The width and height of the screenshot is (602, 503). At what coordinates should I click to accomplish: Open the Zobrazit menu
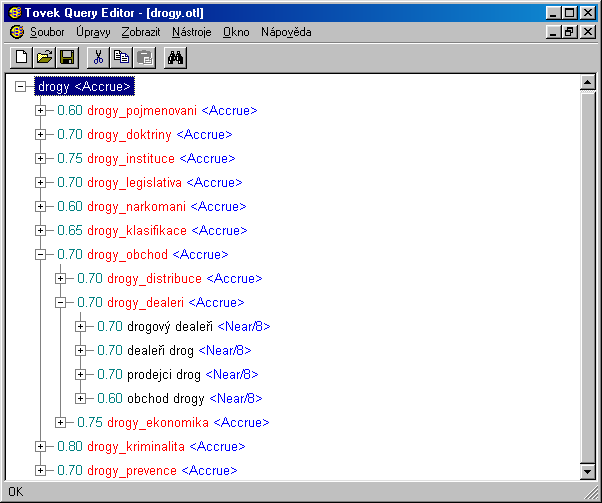141,32
